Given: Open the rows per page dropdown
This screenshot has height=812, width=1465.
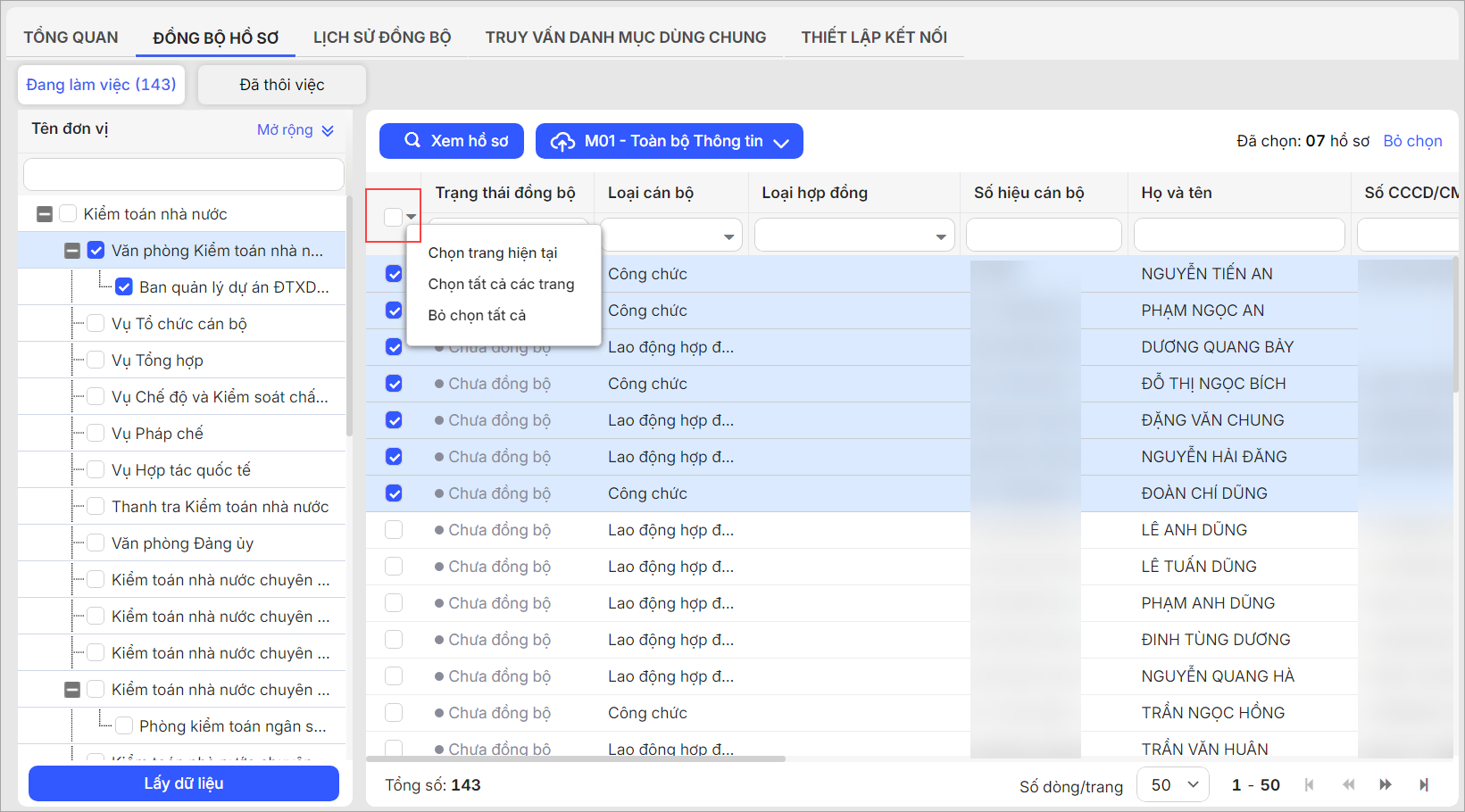Looking at the screenshot, I should [1172, 784].
